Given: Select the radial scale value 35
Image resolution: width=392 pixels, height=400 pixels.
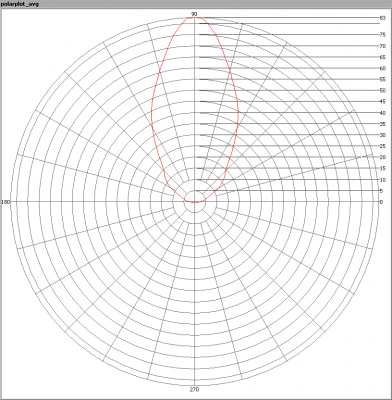Looking at the screenshot, I should [x=383, y=124].
